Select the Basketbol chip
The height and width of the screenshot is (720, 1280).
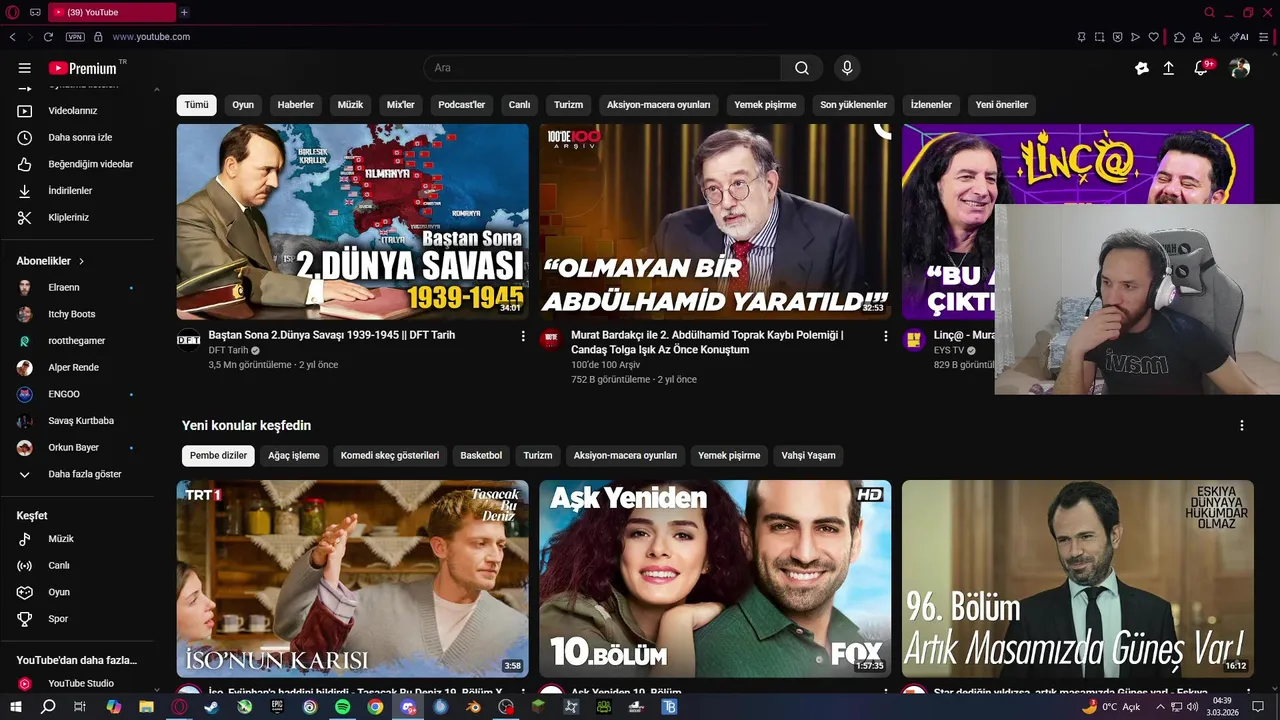pyautogui.click(x=481, y=455)
